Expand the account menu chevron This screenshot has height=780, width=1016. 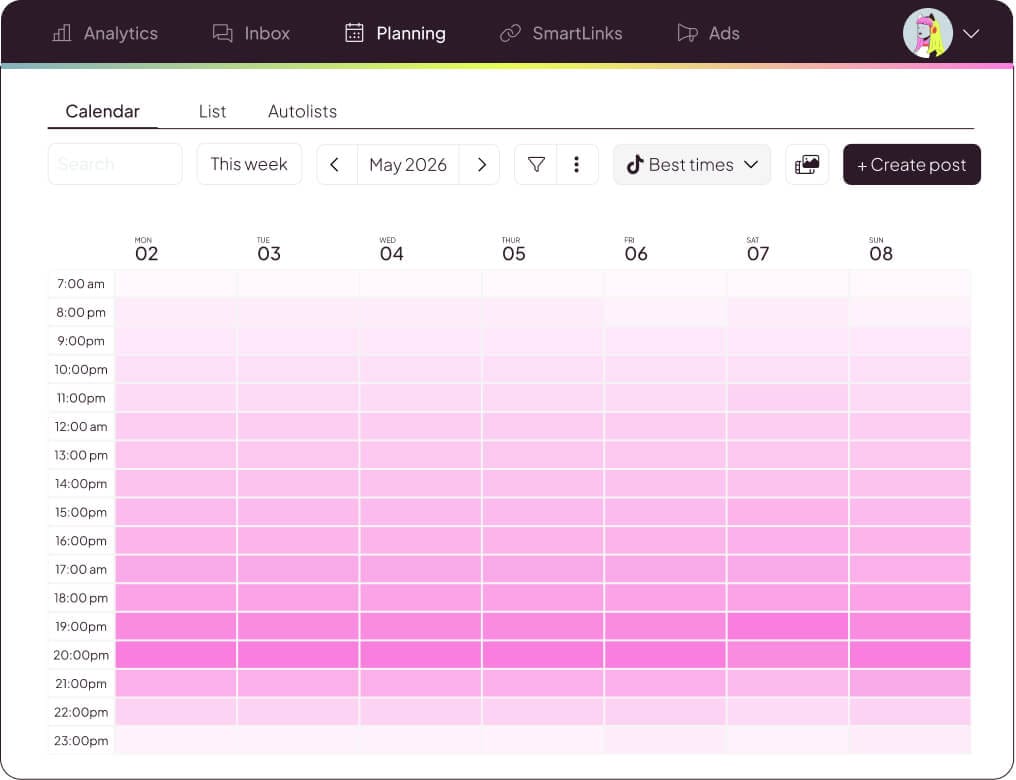click(x=971, y=34)
